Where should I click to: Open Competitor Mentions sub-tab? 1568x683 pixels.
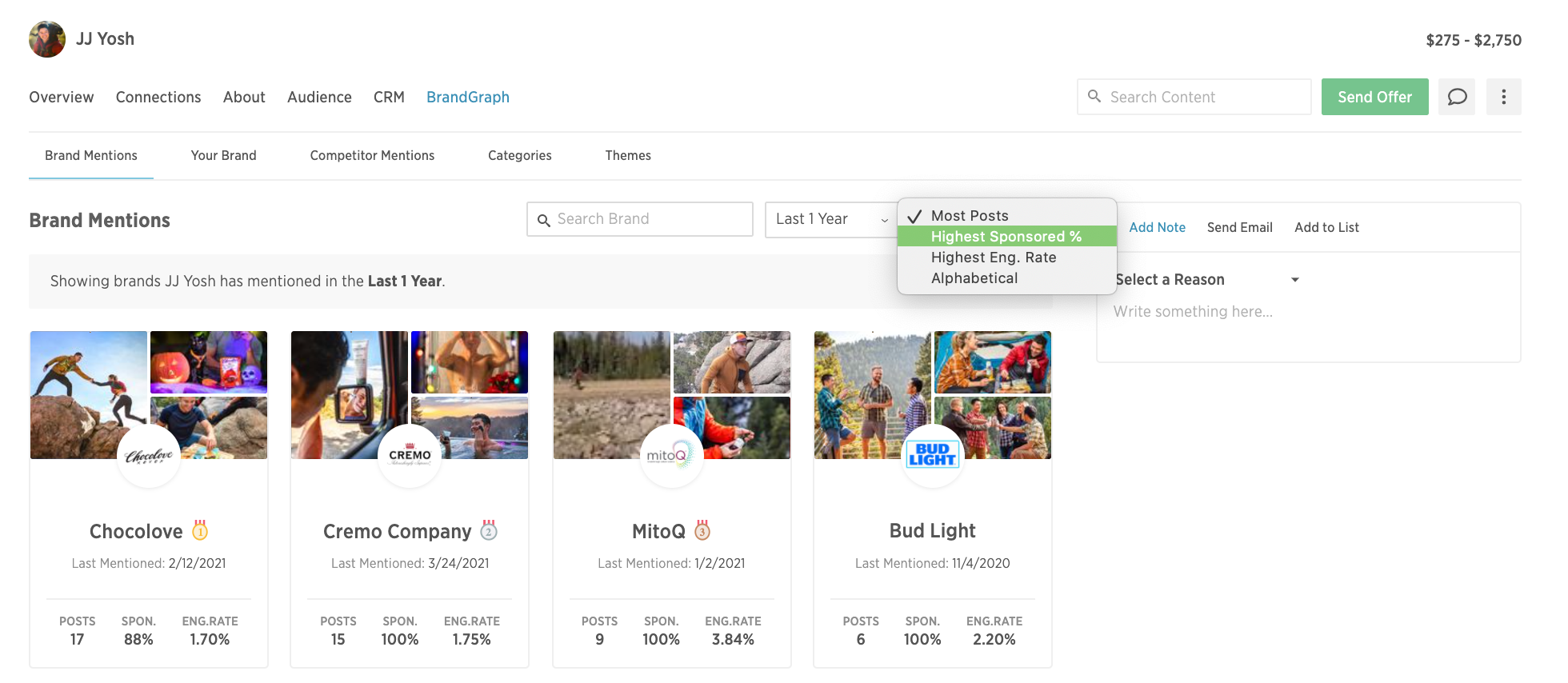(x=372, y=155)
